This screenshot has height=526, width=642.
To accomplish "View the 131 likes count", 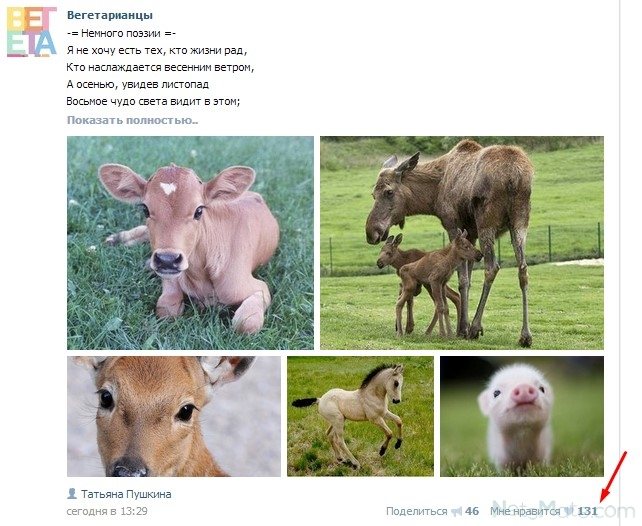I will [588, 511].
